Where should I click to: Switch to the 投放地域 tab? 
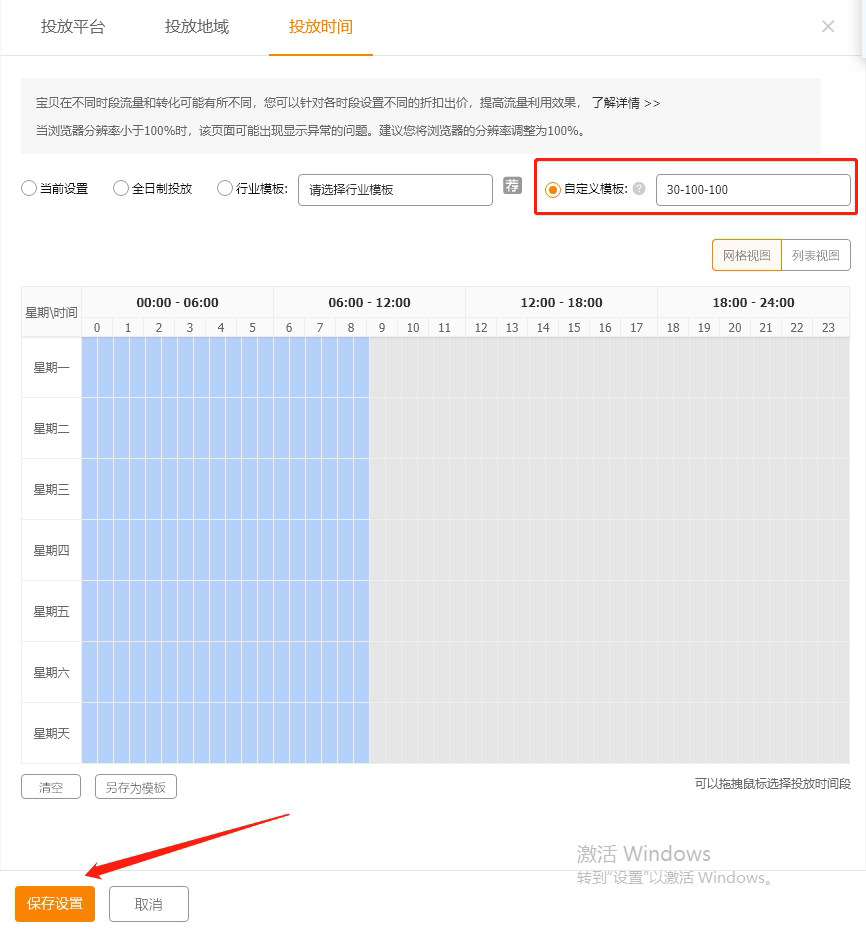click(197, 27)
